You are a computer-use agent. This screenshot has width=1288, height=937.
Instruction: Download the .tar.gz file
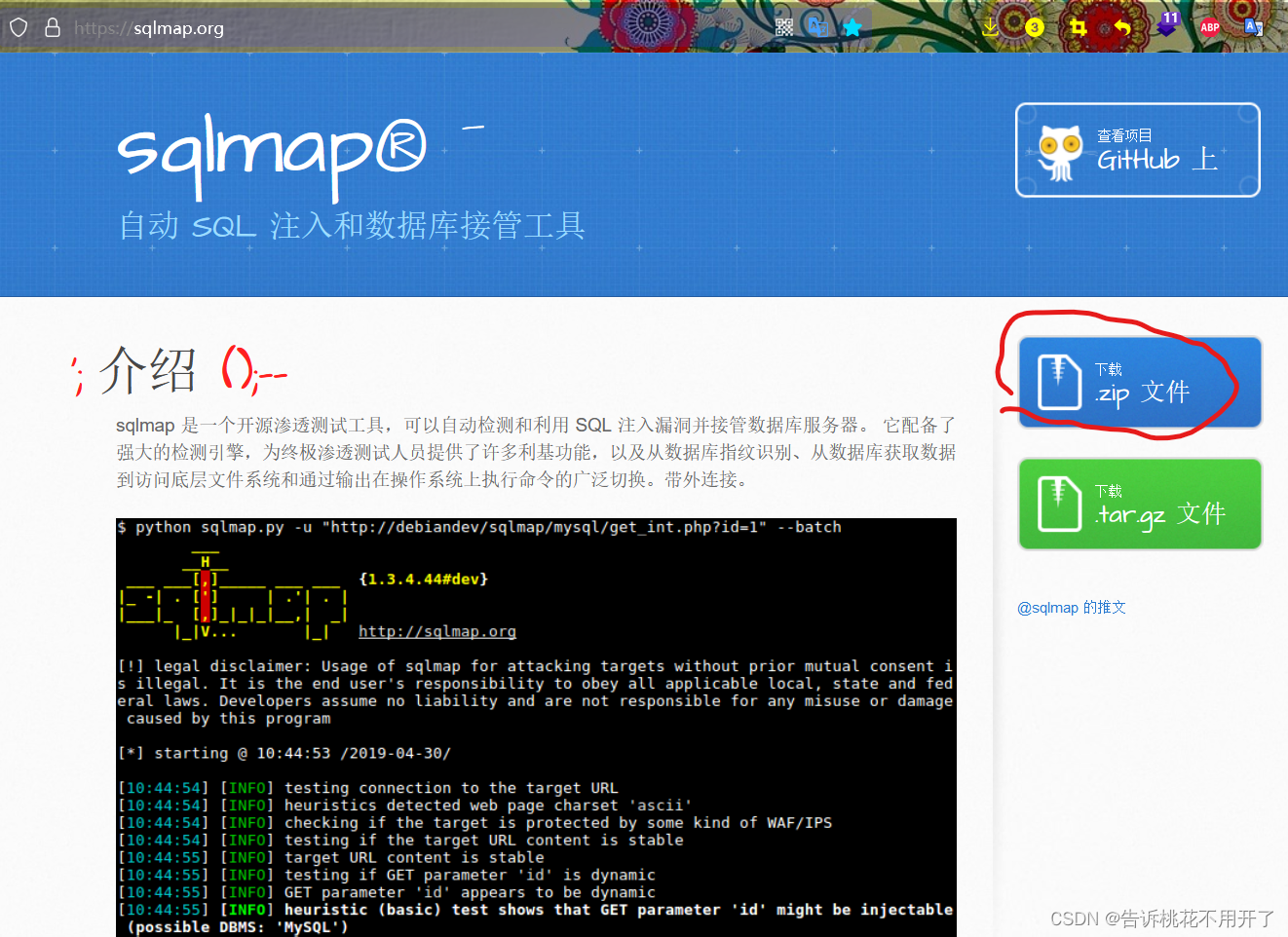tap(1140, 504)
